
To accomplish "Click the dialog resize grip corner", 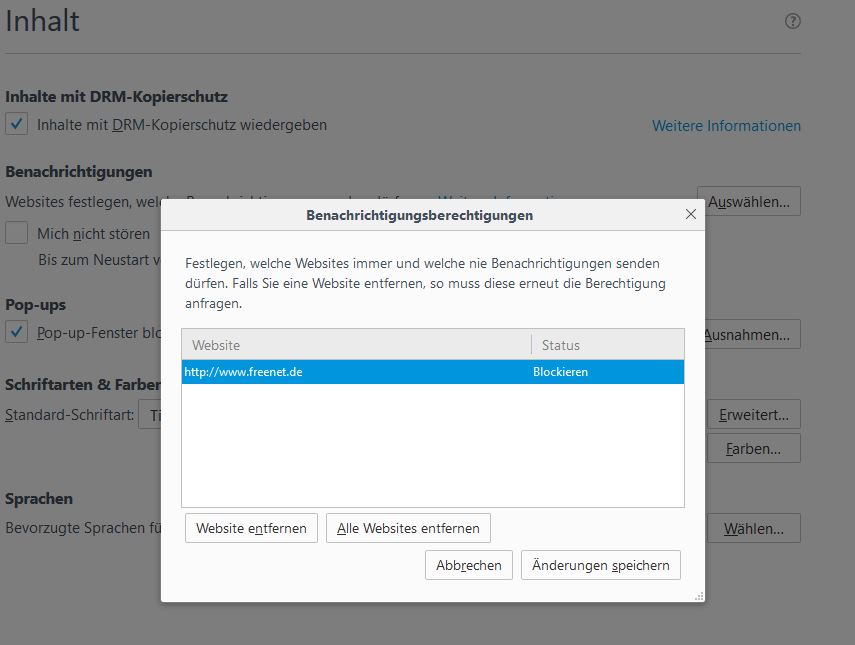I will click(x=699, y=596).
